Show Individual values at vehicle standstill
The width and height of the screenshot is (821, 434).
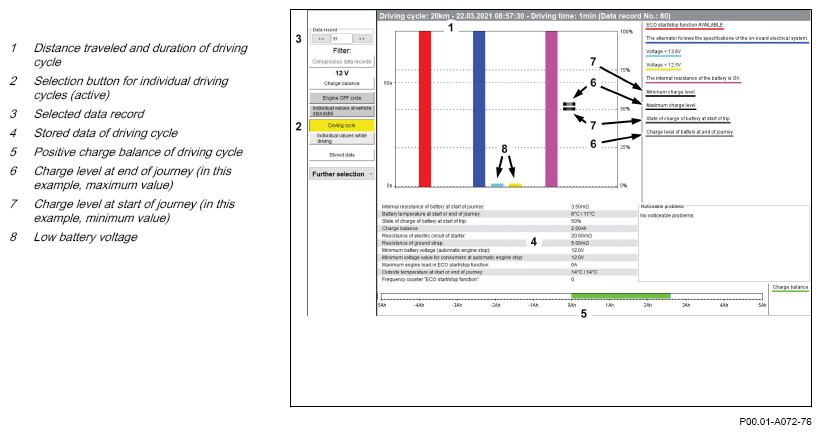click(341, 110)
